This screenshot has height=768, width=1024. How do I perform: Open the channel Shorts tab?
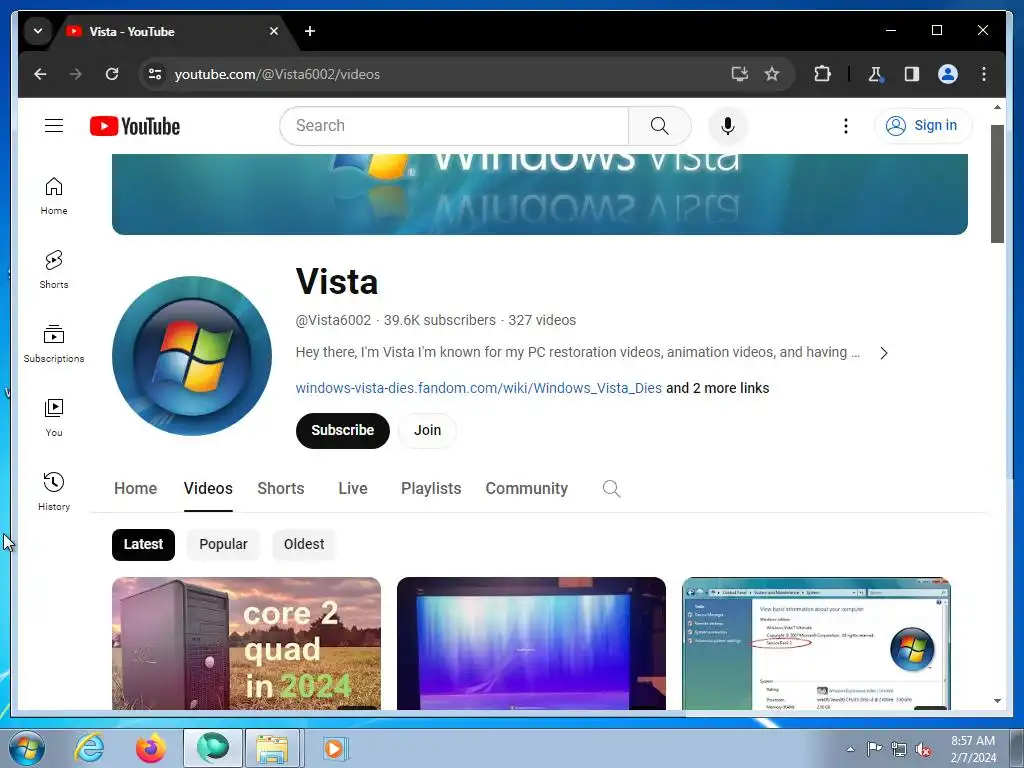[281, 488]
